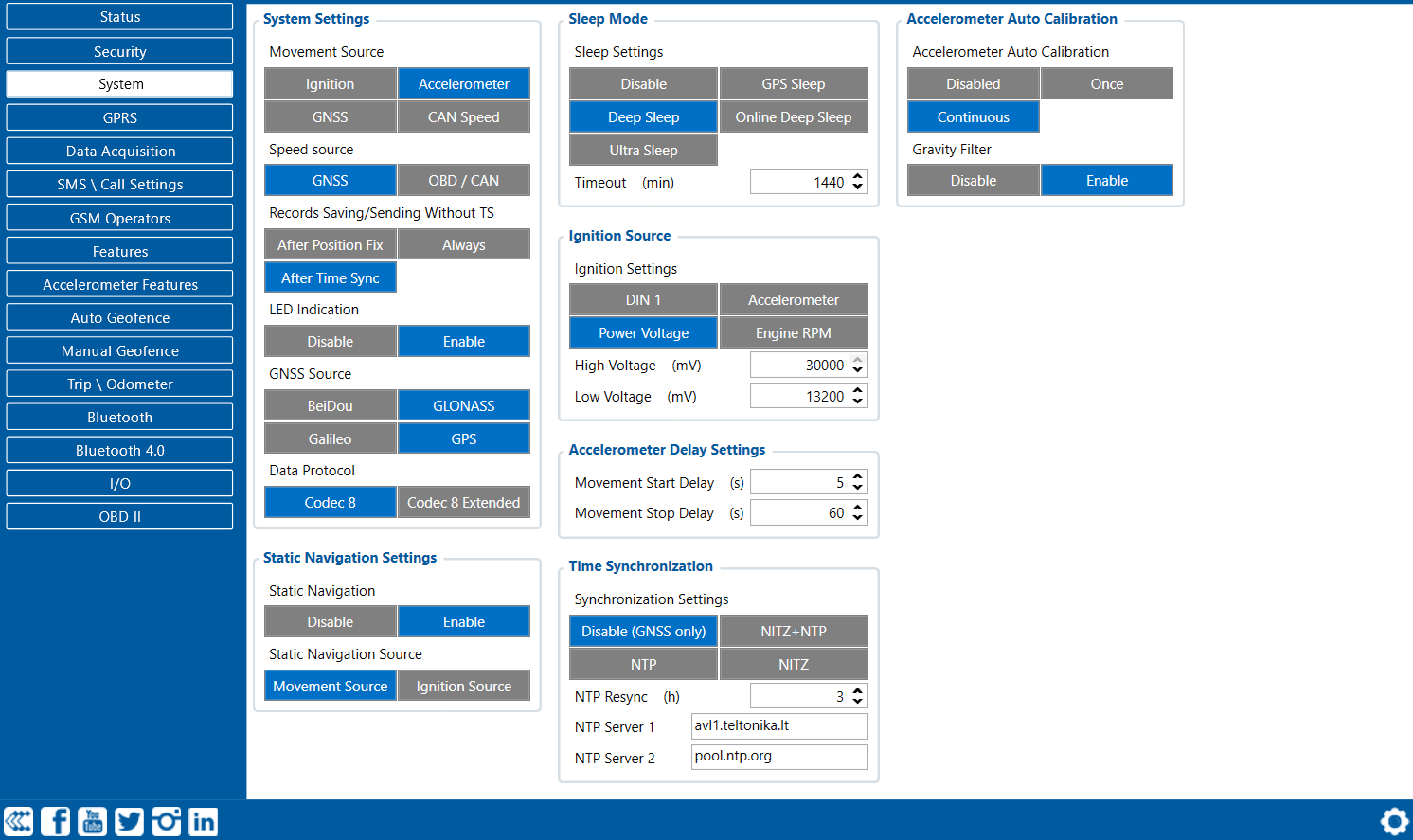Select Ultra Sleep mode
The height and width of the screenshot is (840, 1413).
[x=643, y=151]
